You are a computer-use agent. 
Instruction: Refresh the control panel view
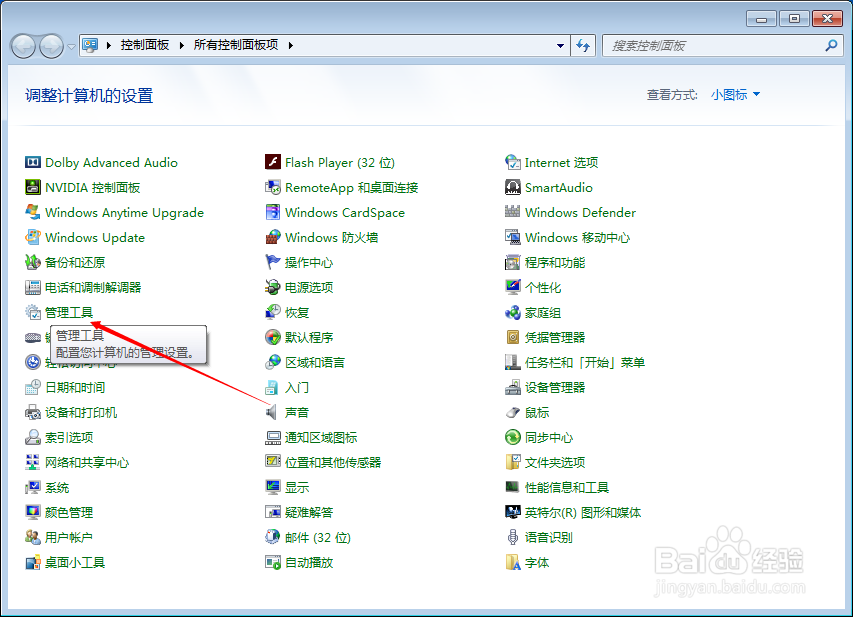(x=583, y=46)
